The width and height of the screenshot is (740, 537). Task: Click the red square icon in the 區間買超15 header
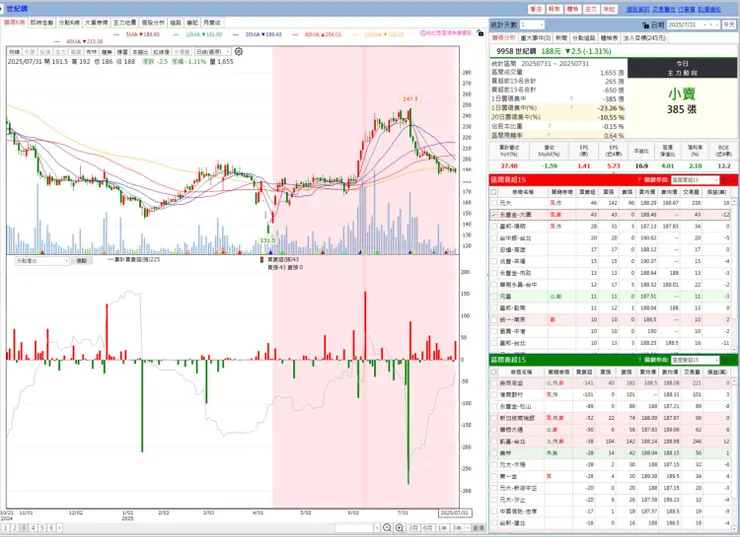click(725, 180)
